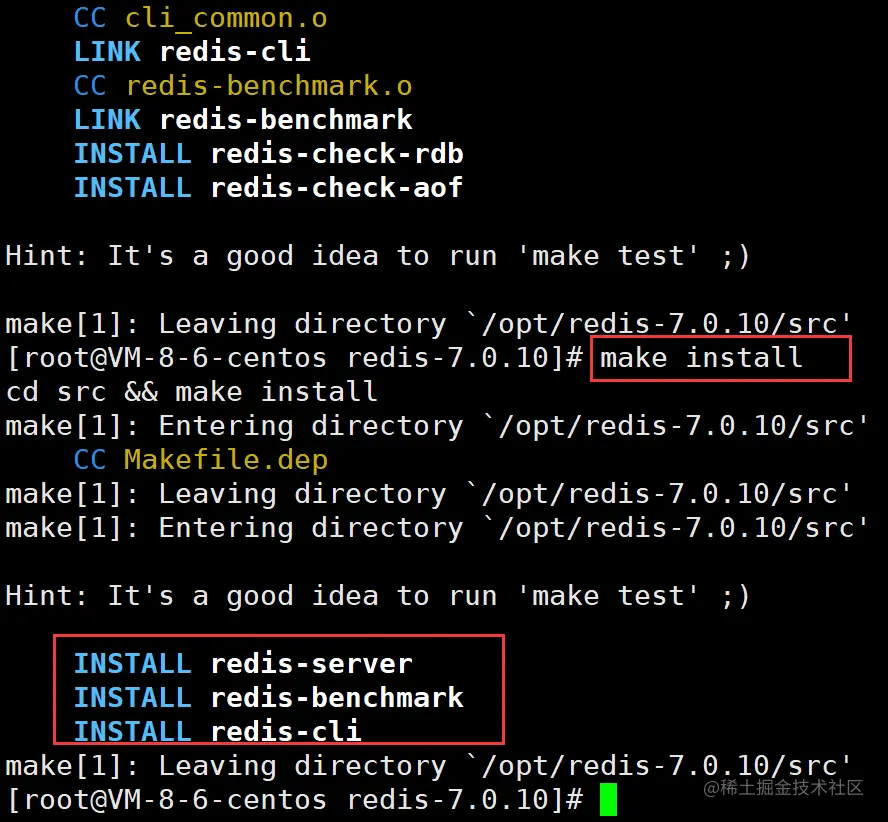The image size is (888, 822).
Task: Click the "INSTALL redis-check-rdb" line
Action: coord(269,154)
